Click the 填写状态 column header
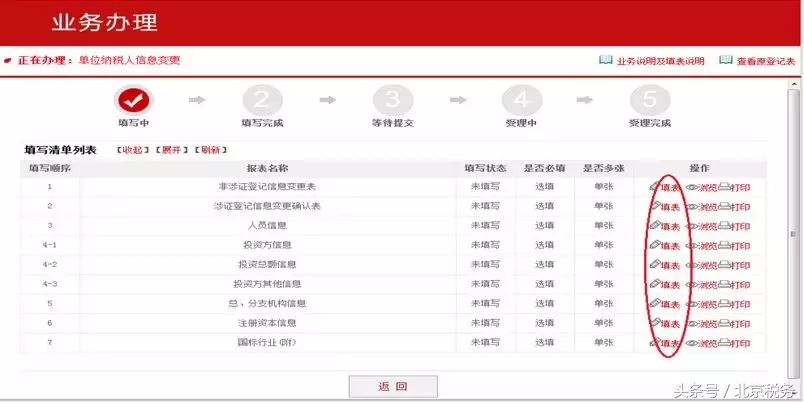The width and height of the screenshot is (804, 404). (x=485, y=168)
